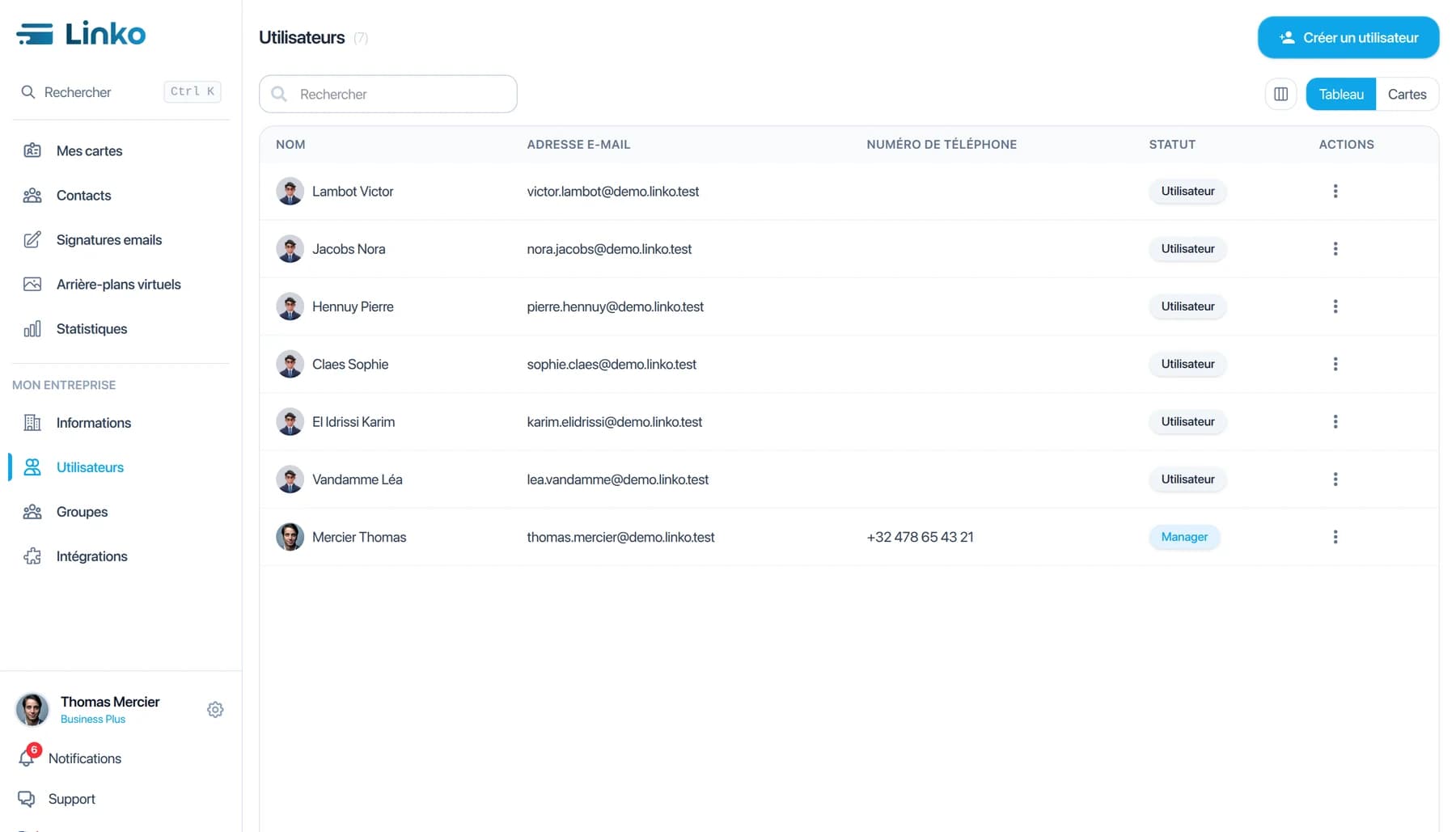Open actions menu for Jacobs Nora

pos(1335,248)
